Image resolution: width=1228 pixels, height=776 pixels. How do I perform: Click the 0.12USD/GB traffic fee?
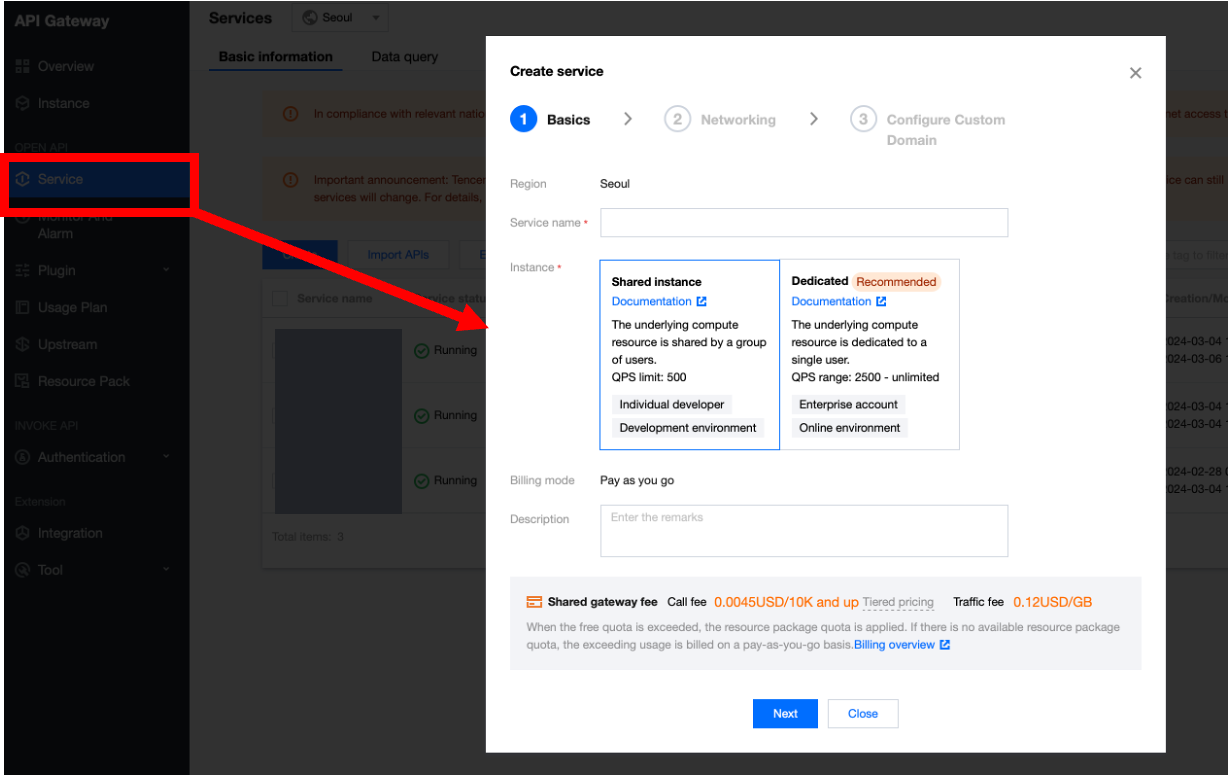click(x=1052, y=602)
